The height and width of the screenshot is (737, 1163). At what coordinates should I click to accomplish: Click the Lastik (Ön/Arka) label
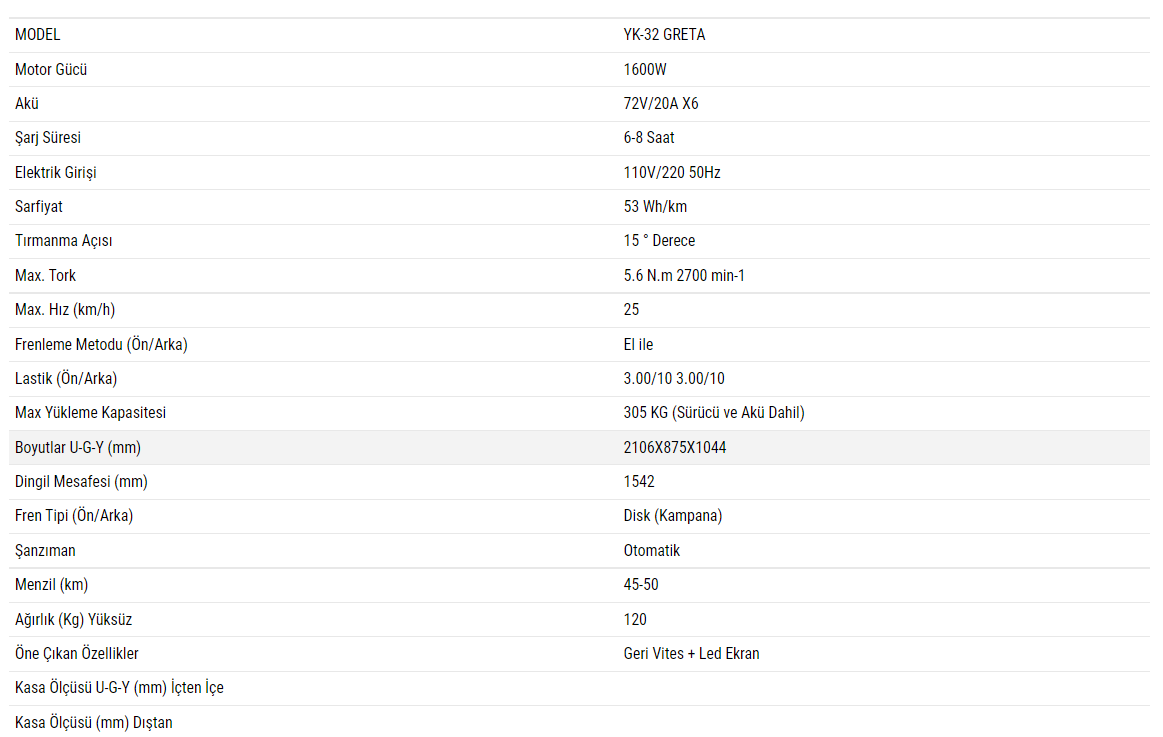pos(66,379)
